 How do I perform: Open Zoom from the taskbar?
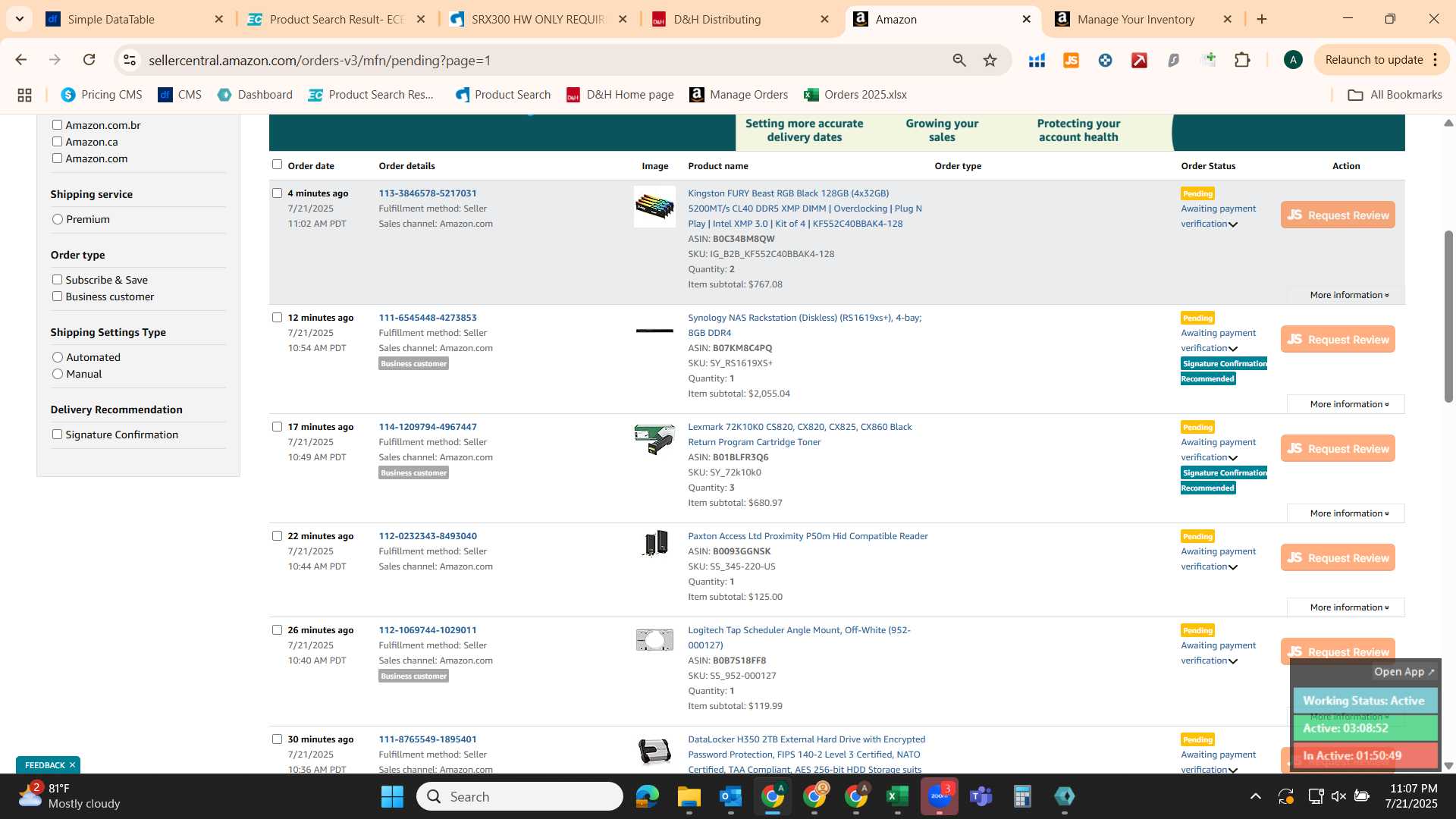939,796
